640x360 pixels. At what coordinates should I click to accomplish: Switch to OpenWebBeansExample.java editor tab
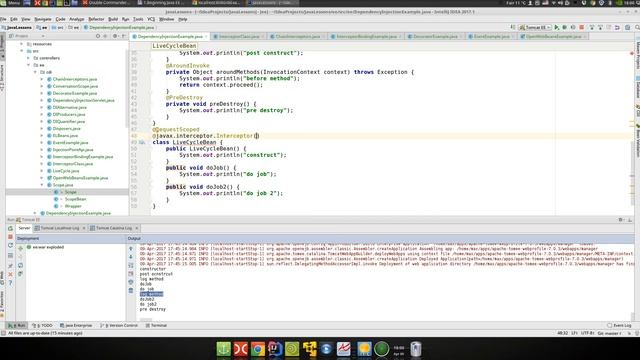[553, 36]
